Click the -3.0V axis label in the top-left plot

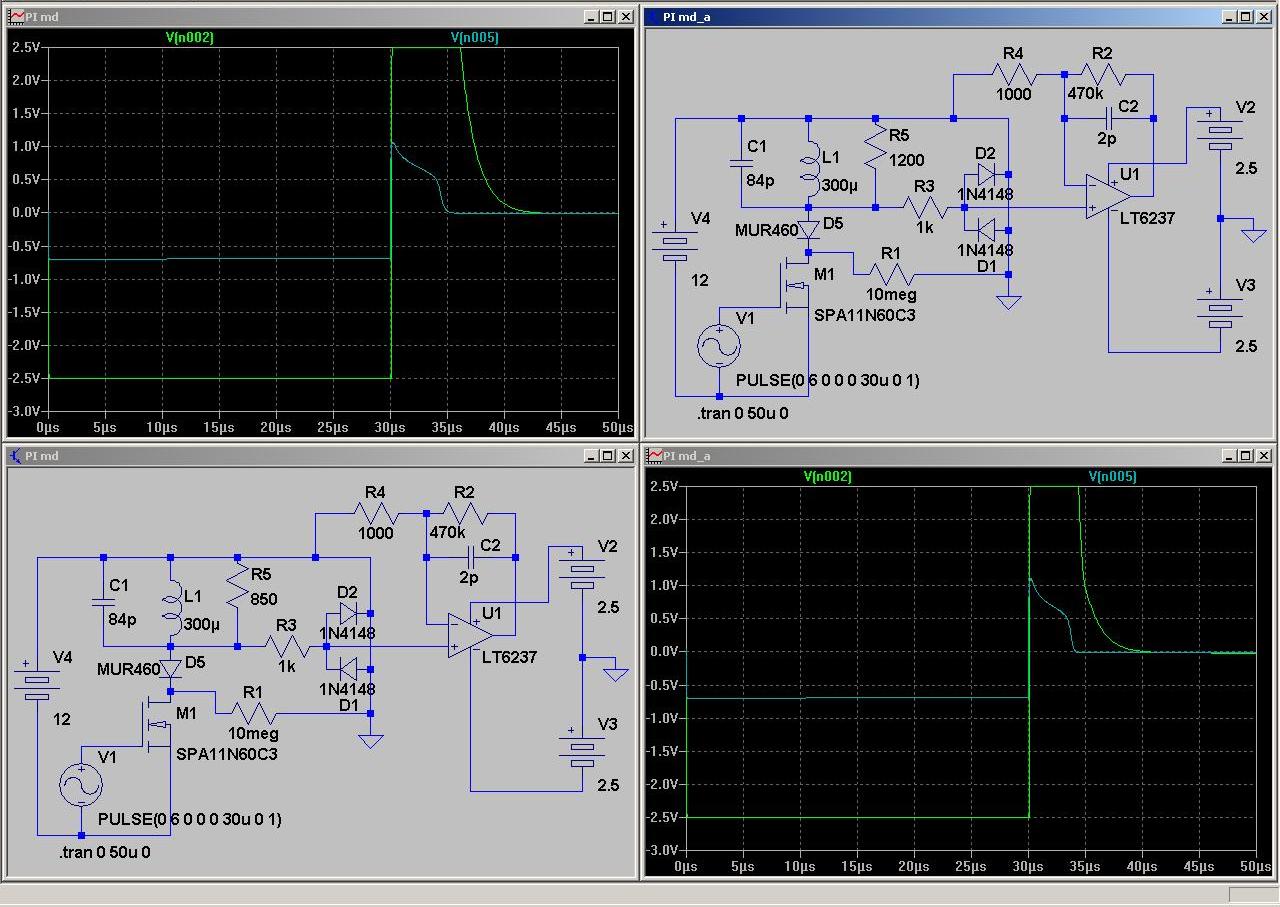(x=24, y=411)
